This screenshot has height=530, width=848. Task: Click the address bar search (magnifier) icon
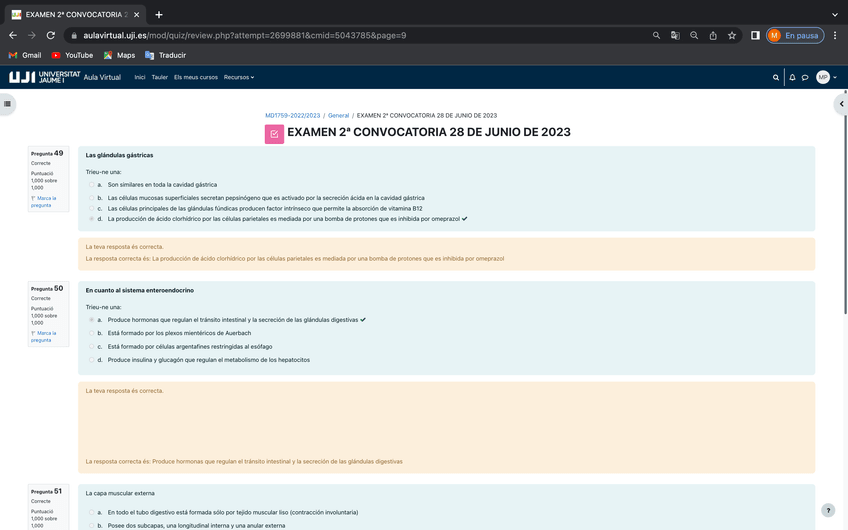(656, 35)
